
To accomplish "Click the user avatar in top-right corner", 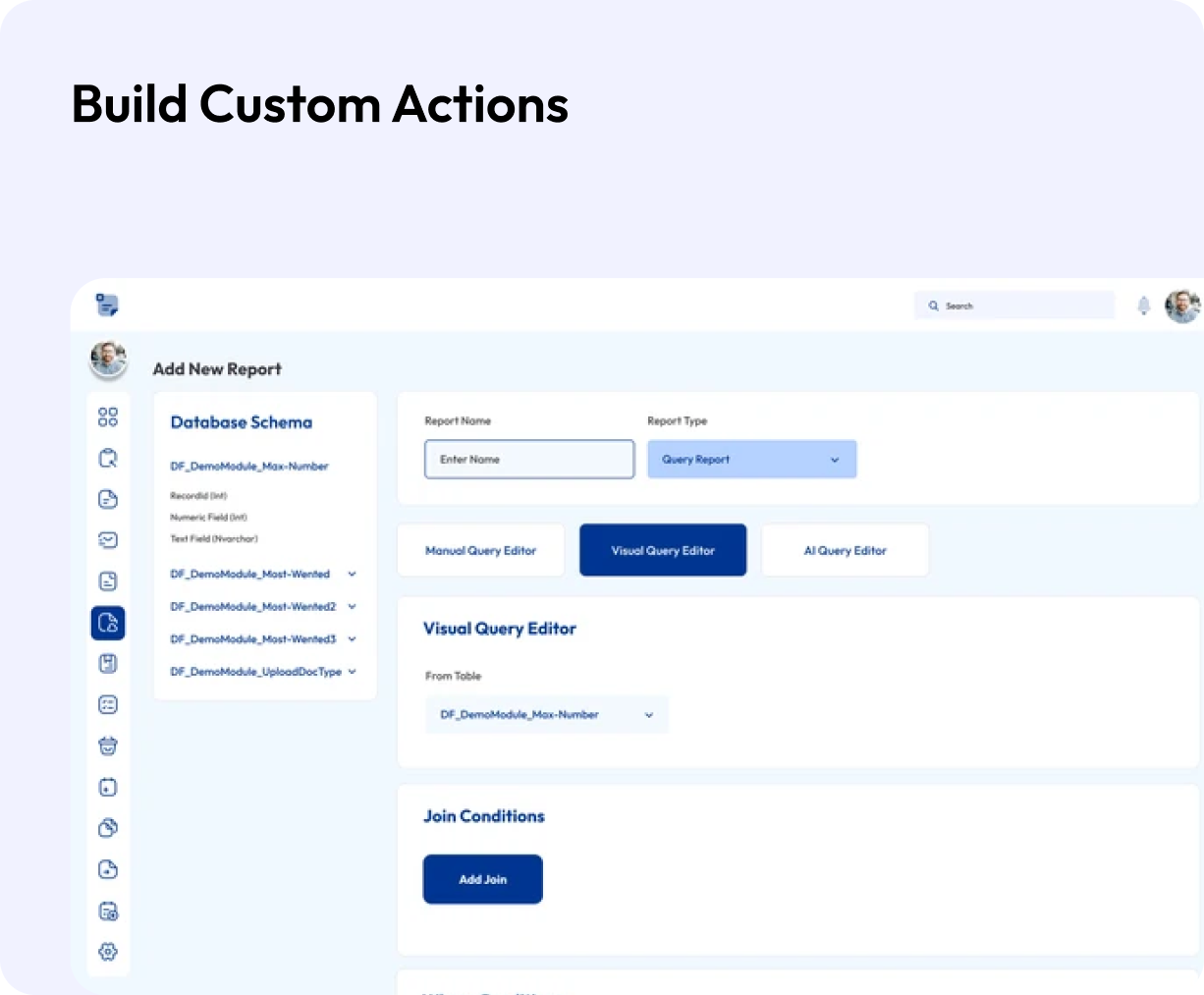I will 1181,306.
